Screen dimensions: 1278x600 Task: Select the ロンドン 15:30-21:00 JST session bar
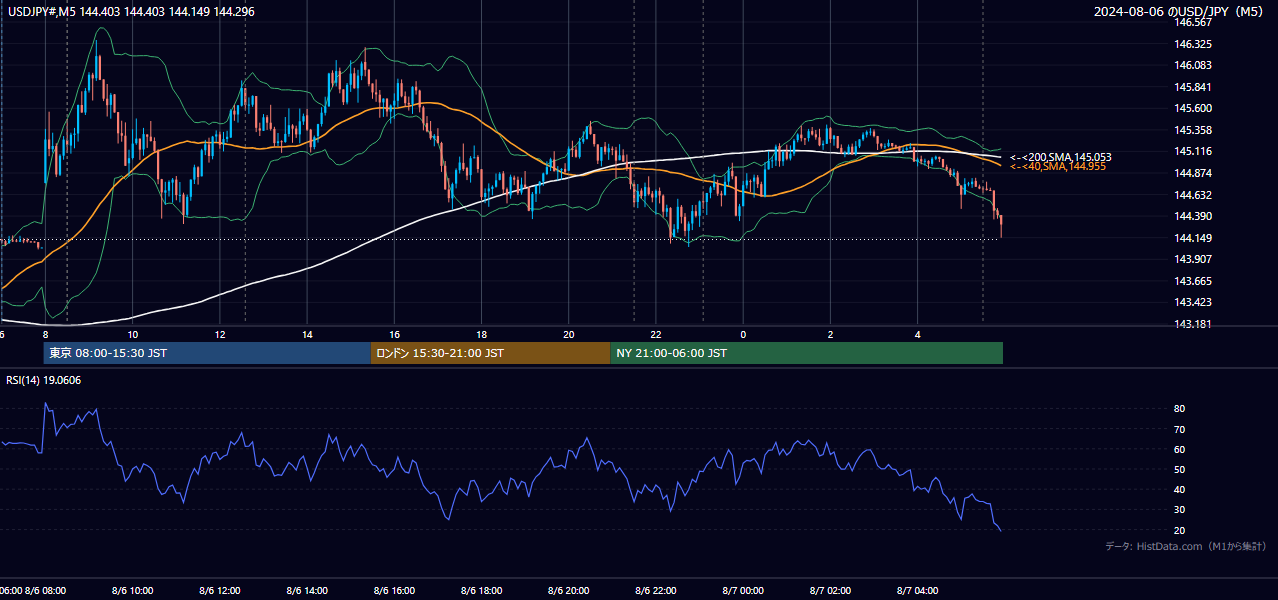point(490,353)
